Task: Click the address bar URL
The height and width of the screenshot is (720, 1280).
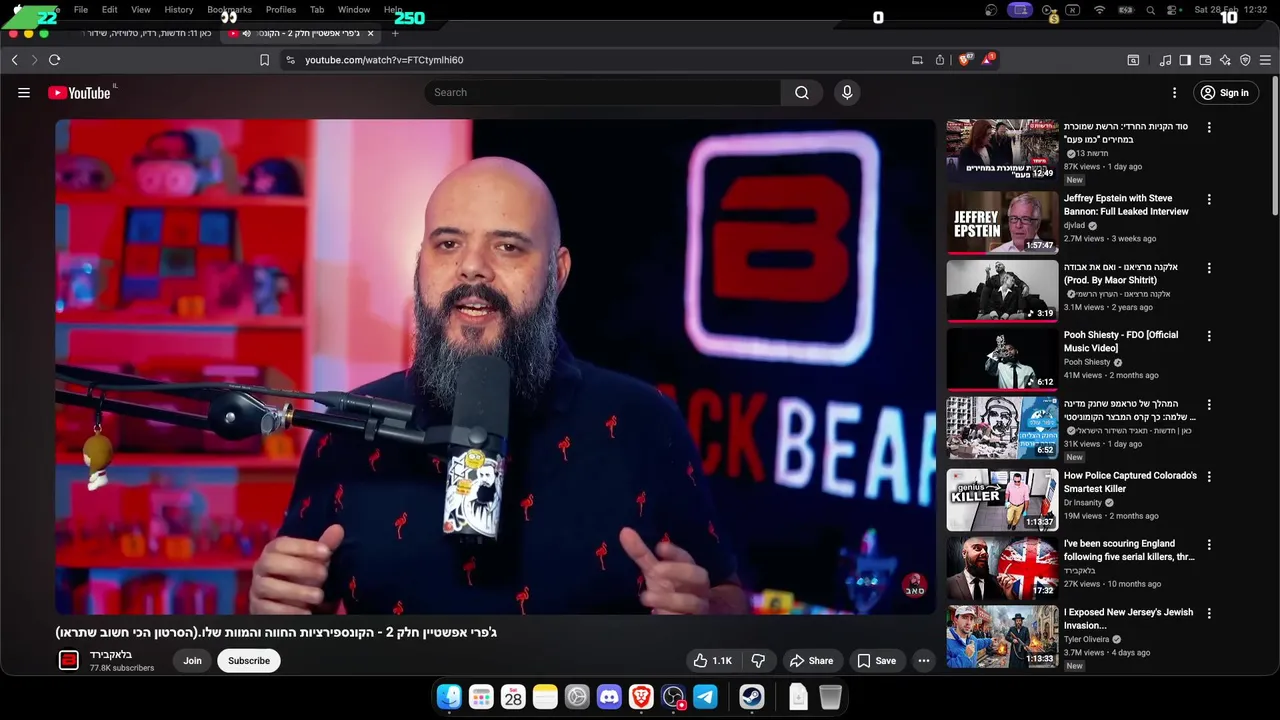Action: pyautogui.click(x=384, y=60)
